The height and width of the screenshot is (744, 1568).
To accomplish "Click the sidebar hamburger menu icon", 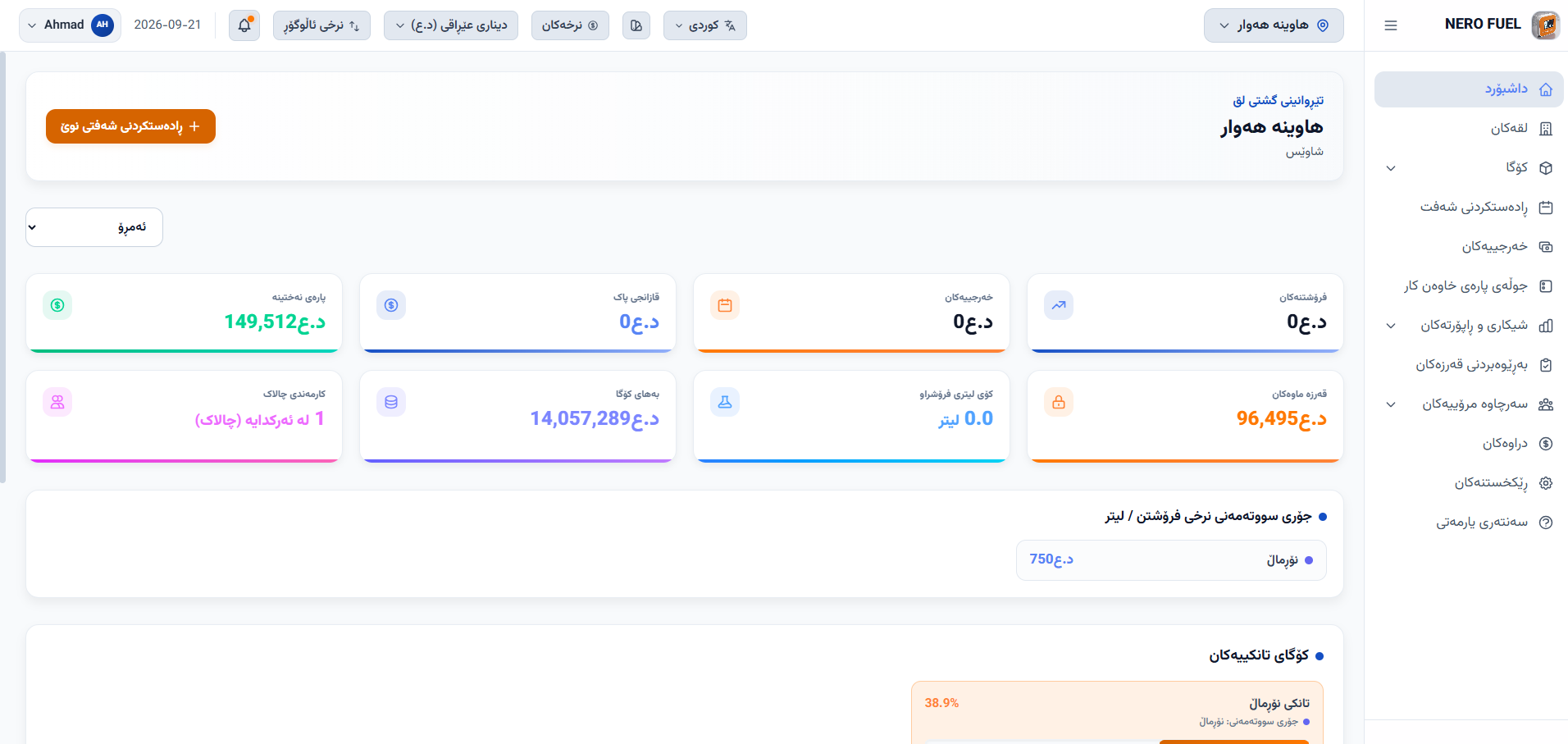I will [x=1391, y=25].
